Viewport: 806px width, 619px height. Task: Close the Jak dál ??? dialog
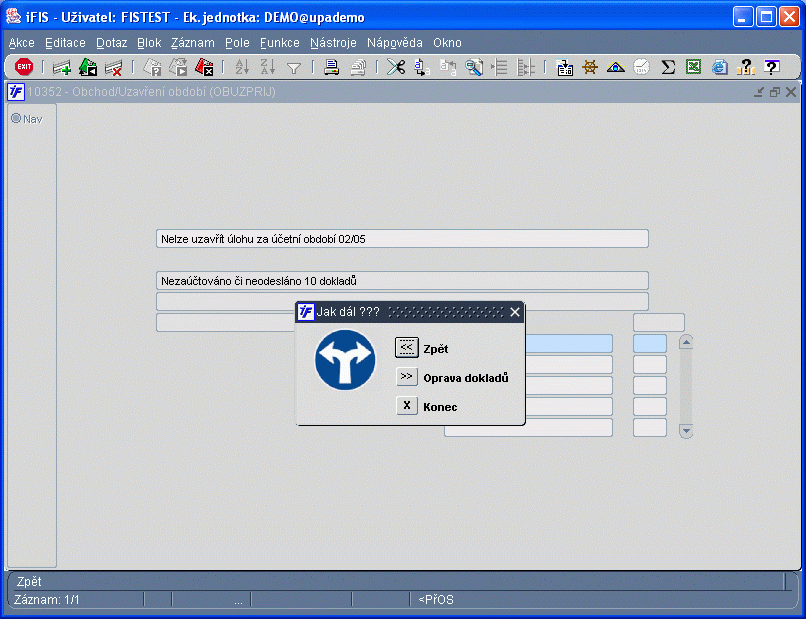click(x=515, y=312)
